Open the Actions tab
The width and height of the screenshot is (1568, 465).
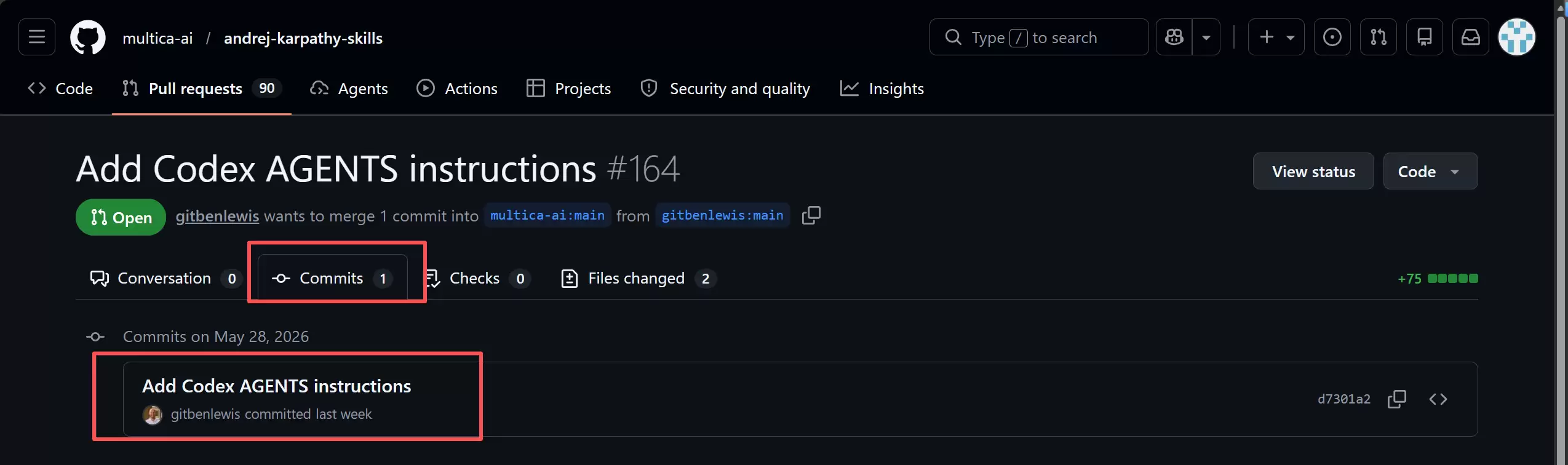[x=457, y=89]
